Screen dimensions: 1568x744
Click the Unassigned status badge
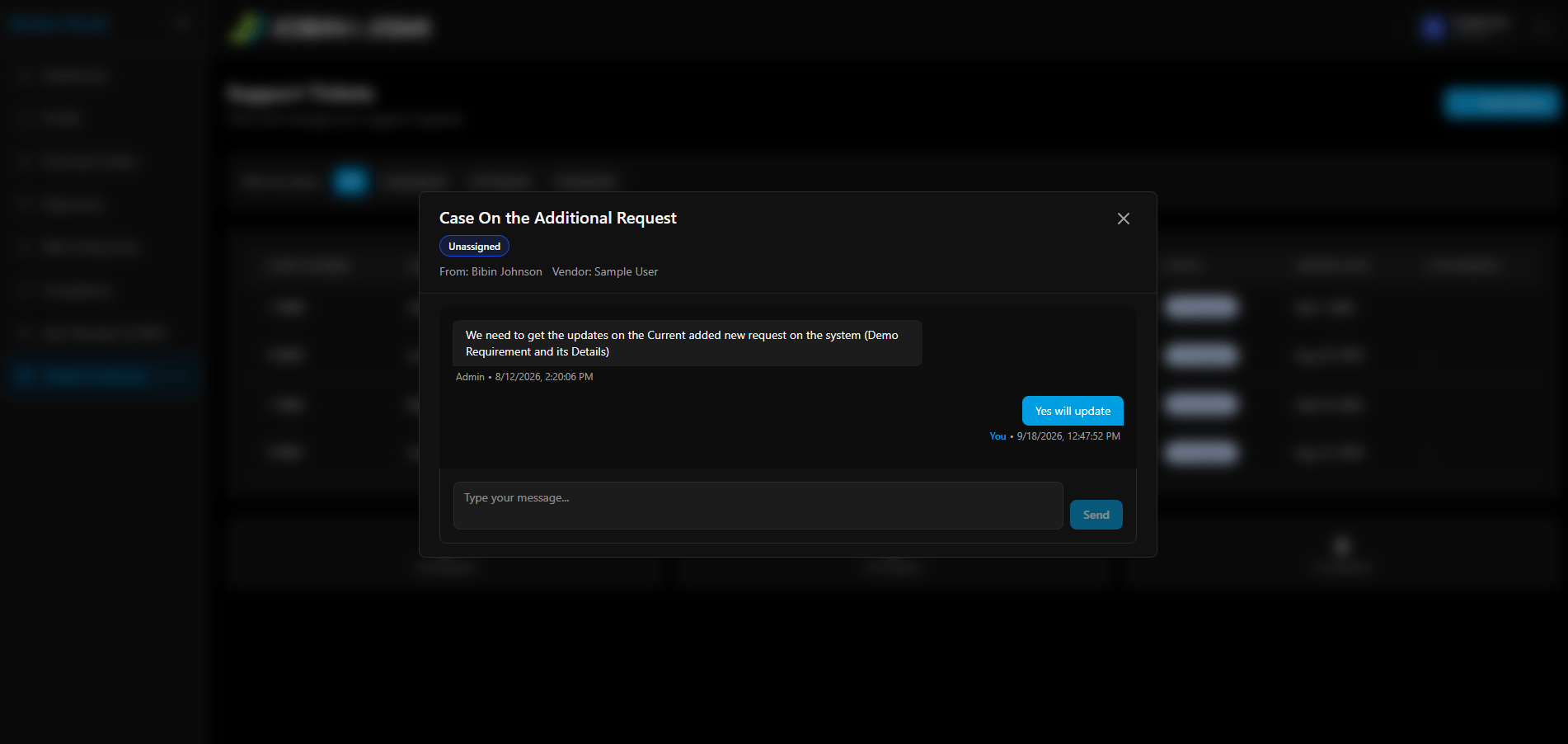[x=474, y=247]
